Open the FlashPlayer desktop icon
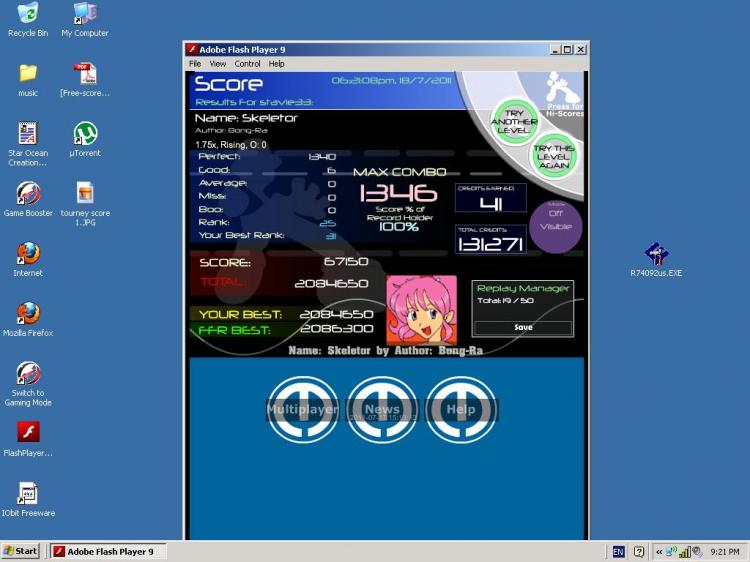The image size is (750, 562). [28, 440]
